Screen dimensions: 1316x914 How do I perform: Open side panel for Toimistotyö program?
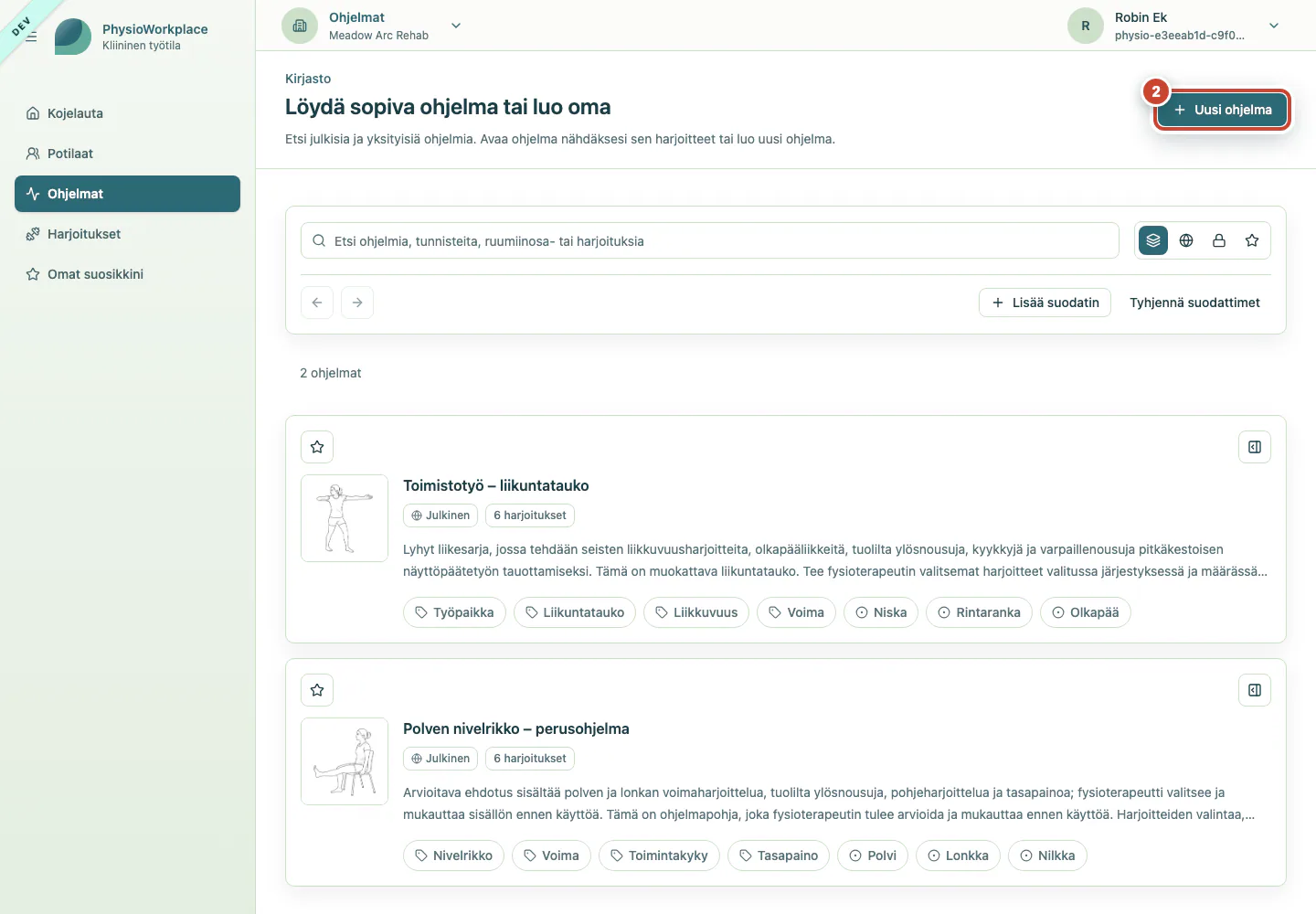pos(1255,447)
